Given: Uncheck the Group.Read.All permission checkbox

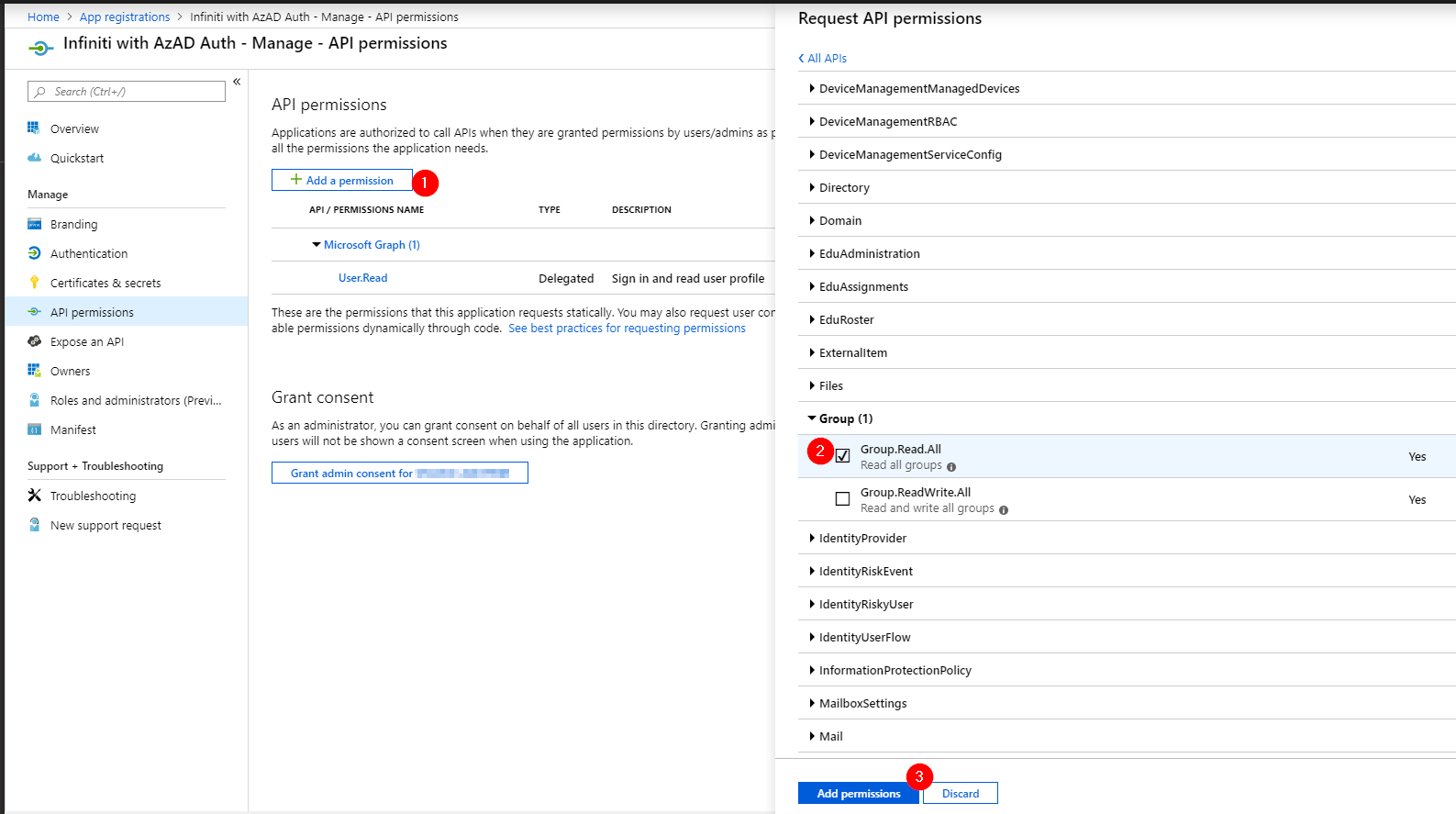Looking at the screenshot, I should click(842, 456).
